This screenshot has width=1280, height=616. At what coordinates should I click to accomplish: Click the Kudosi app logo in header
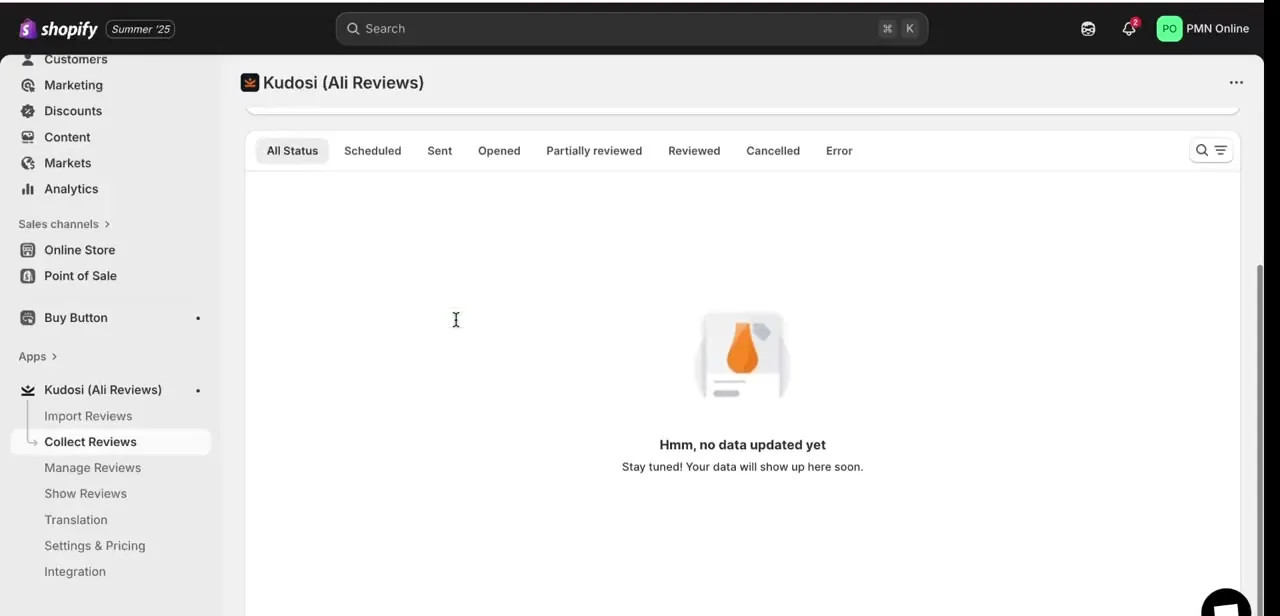coord(250,83)
